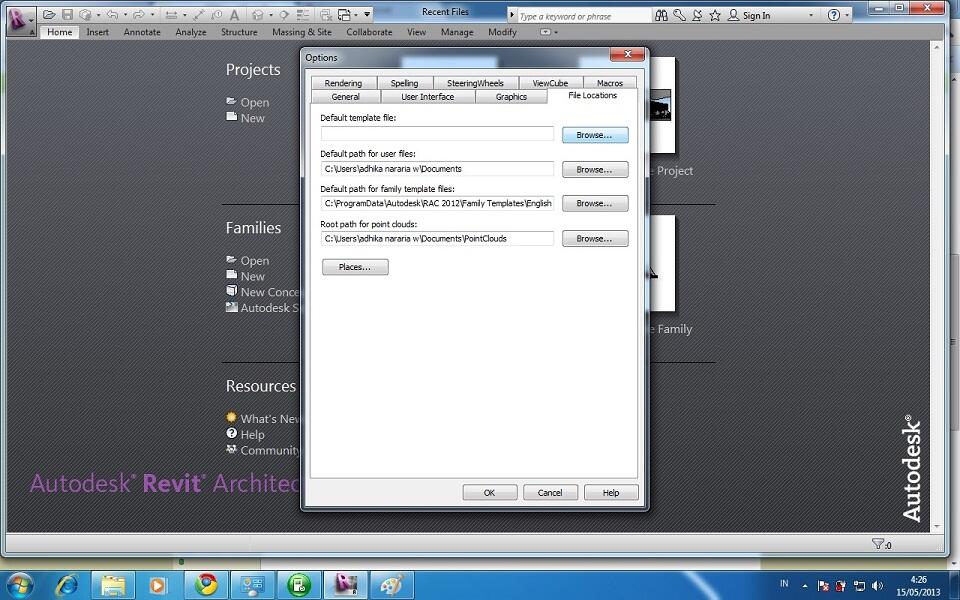Expand the Synchronize dropdown arrow

98,15
